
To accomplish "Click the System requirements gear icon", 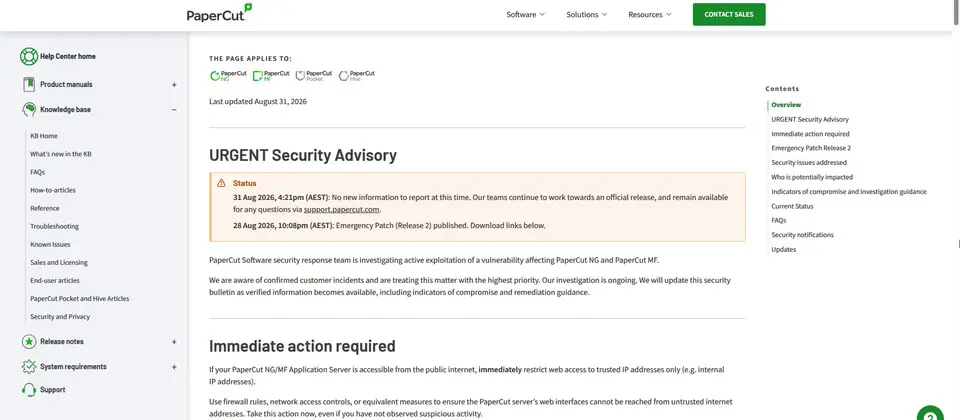I will tap(29, 367).
